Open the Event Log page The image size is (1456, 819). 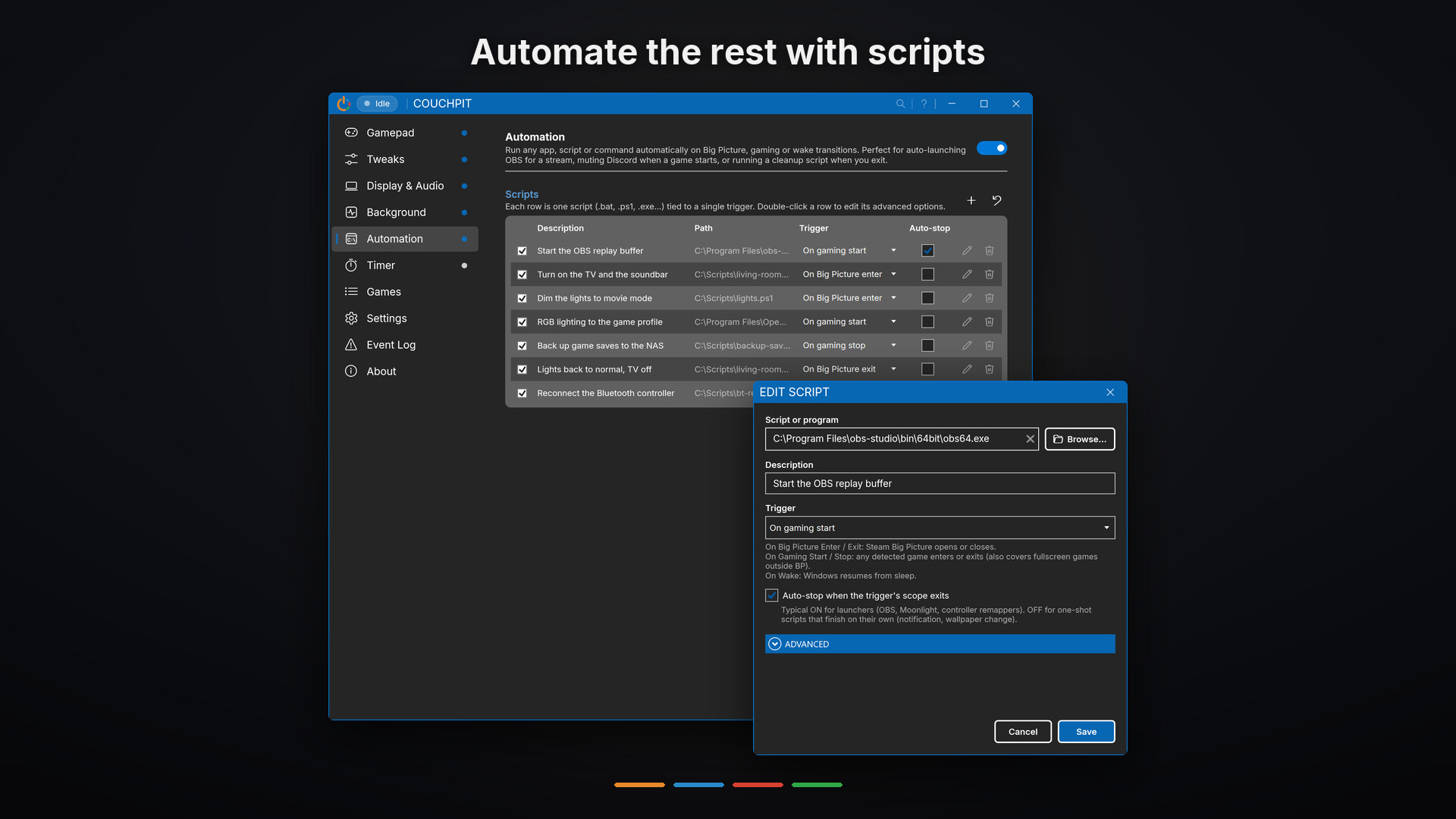[405, 345]
